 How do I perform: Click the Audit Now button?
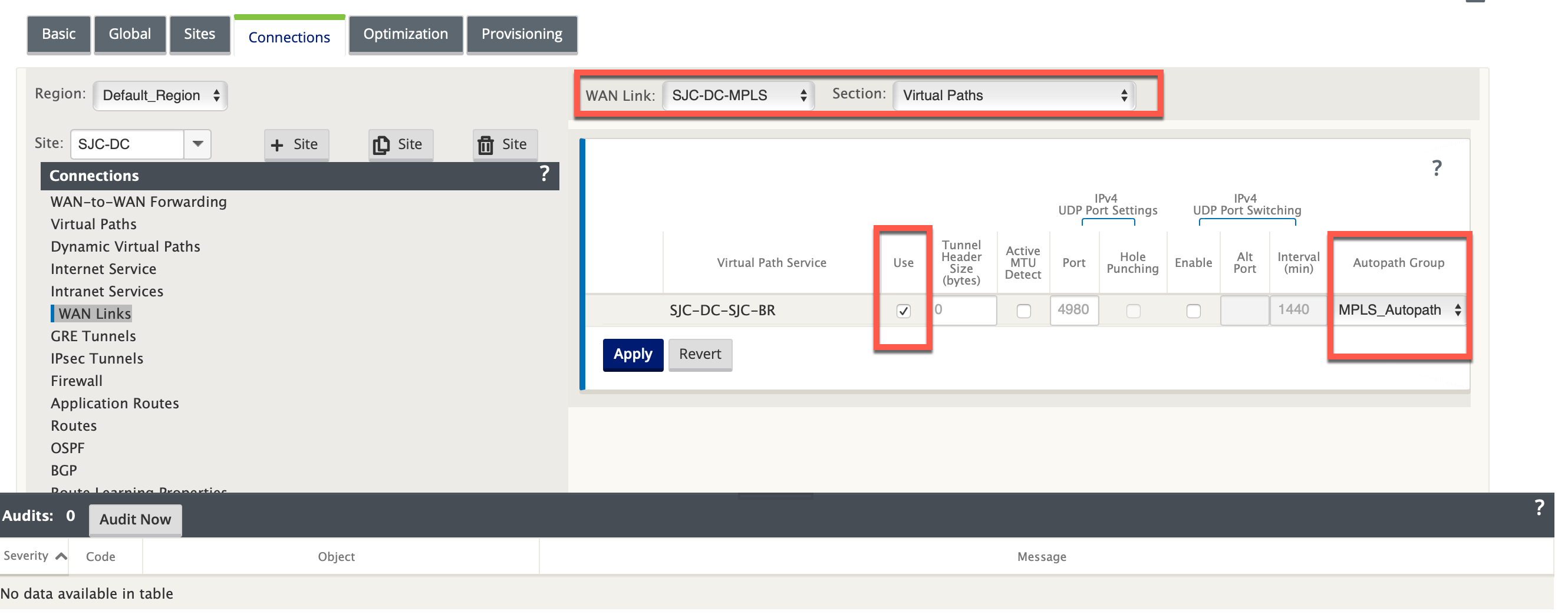click(x=135, y=519)
